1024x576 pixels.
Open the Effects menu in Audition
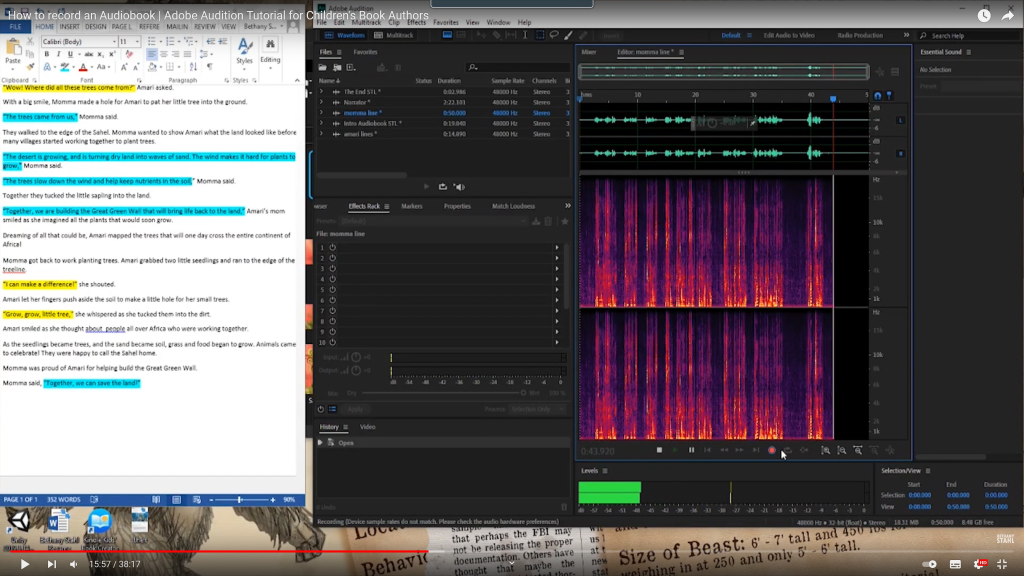[416, 22]
